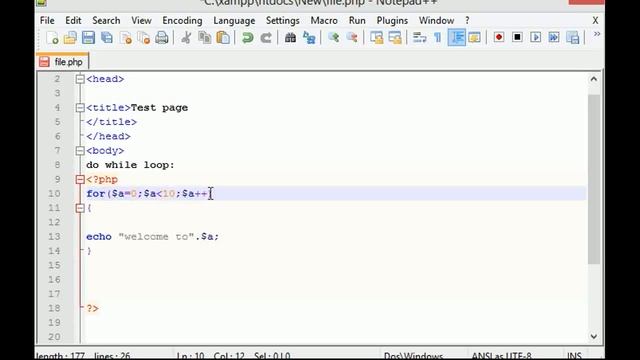Click the text 'do while loop:'
This screenshot has height=360, width=640.
pos(130,165)
